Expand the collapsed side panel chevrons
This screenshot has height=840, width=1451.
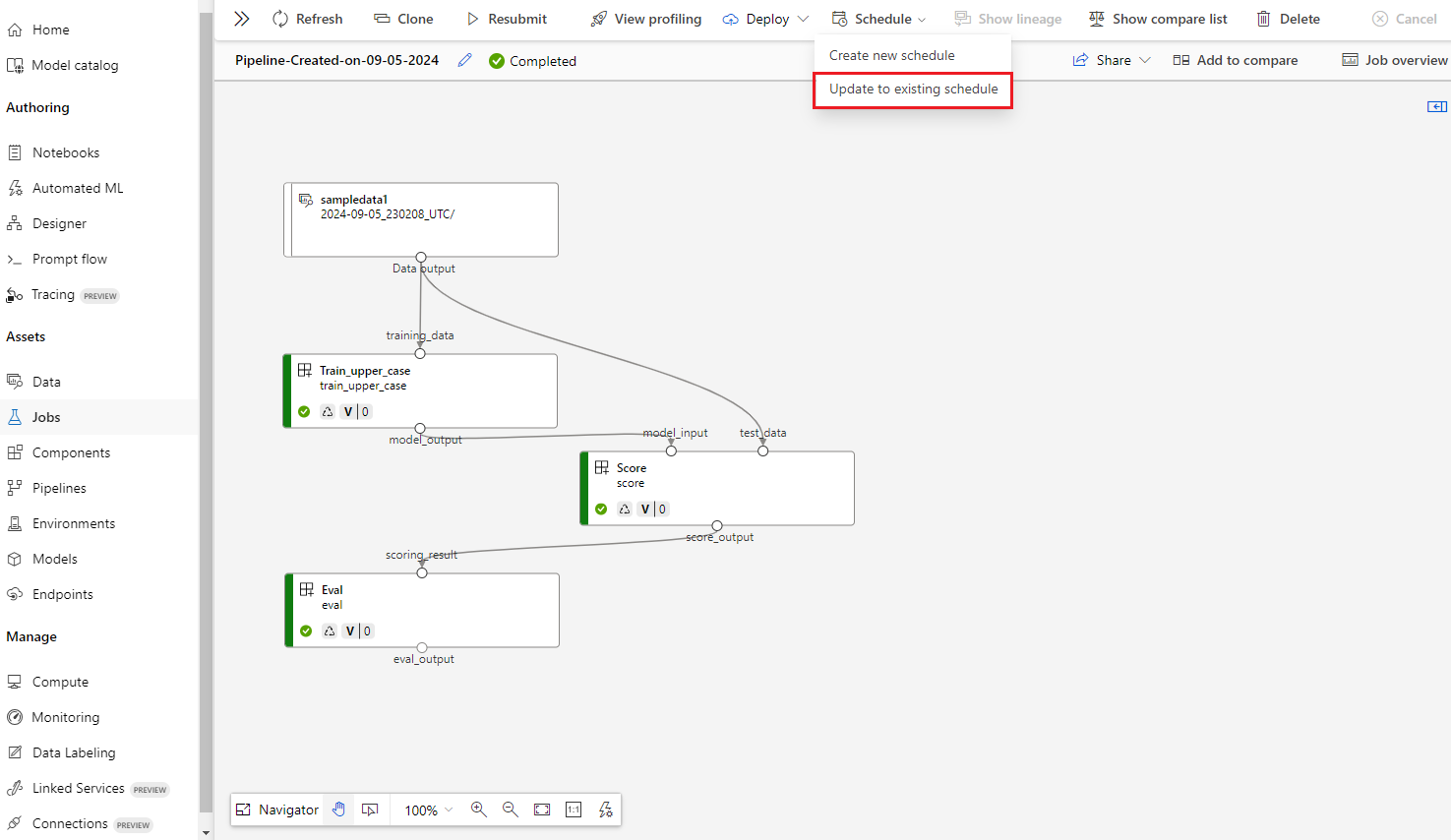[x=242, y=19]
